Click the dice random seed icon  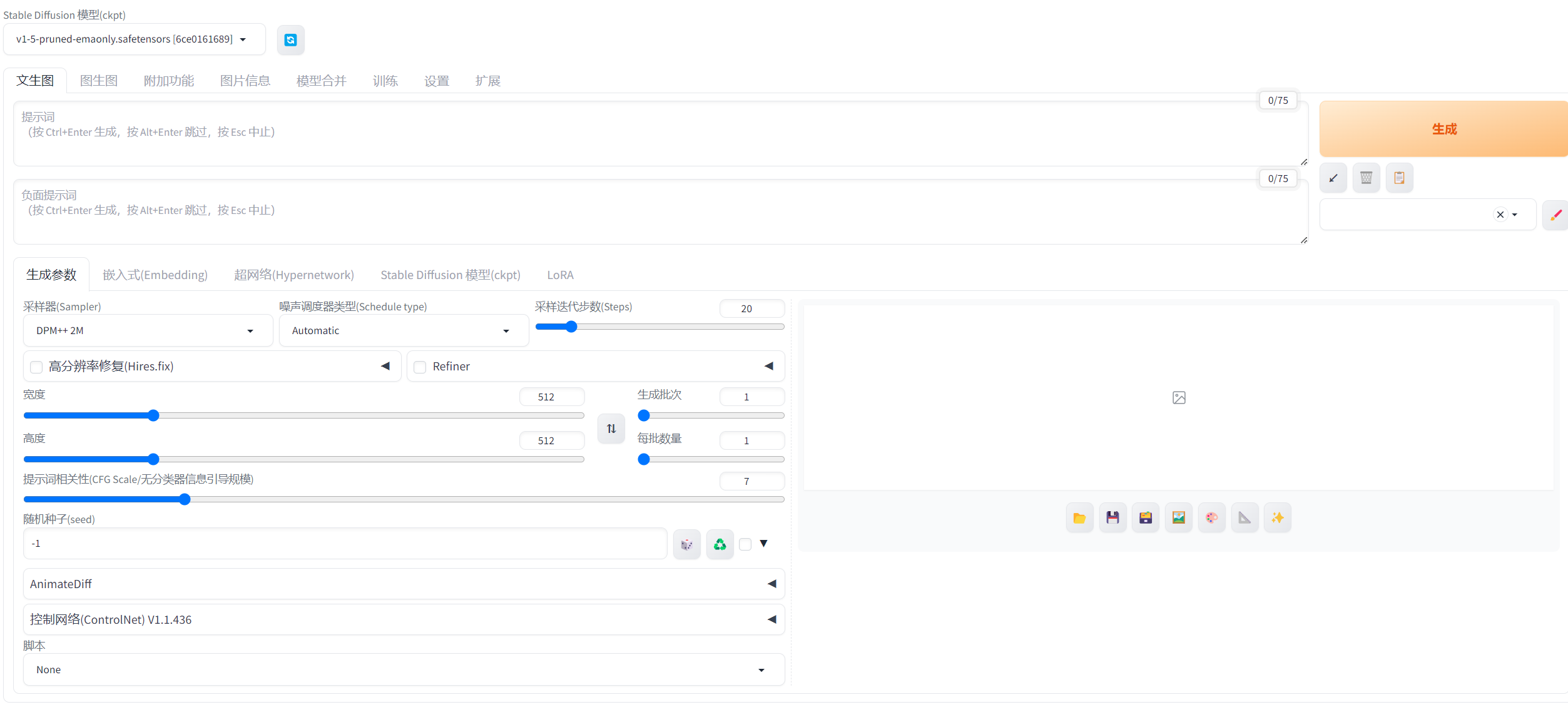click(x=686, y=544)
